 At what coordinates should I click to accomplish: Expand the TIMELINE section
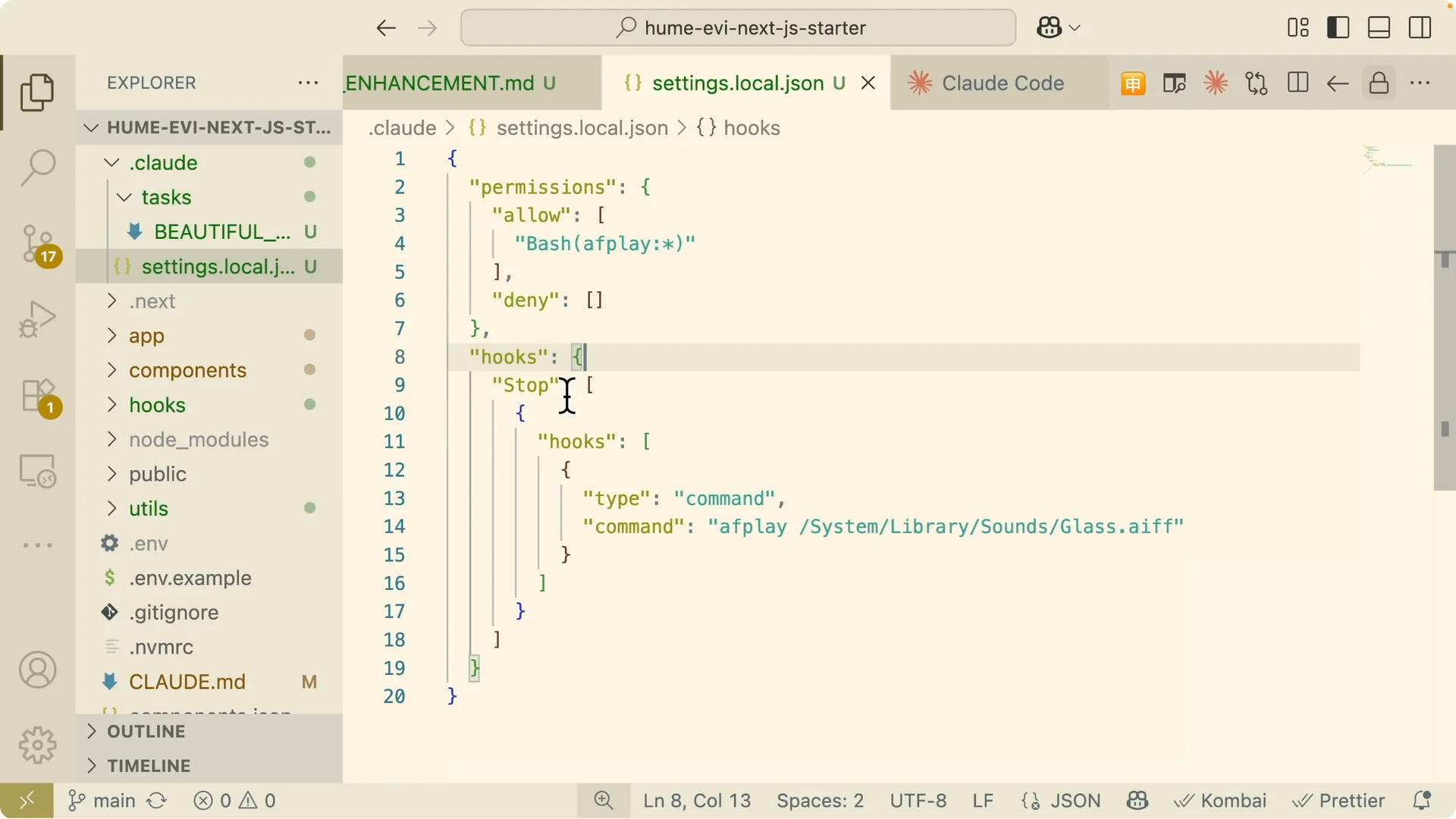click(x=209, y=766)
